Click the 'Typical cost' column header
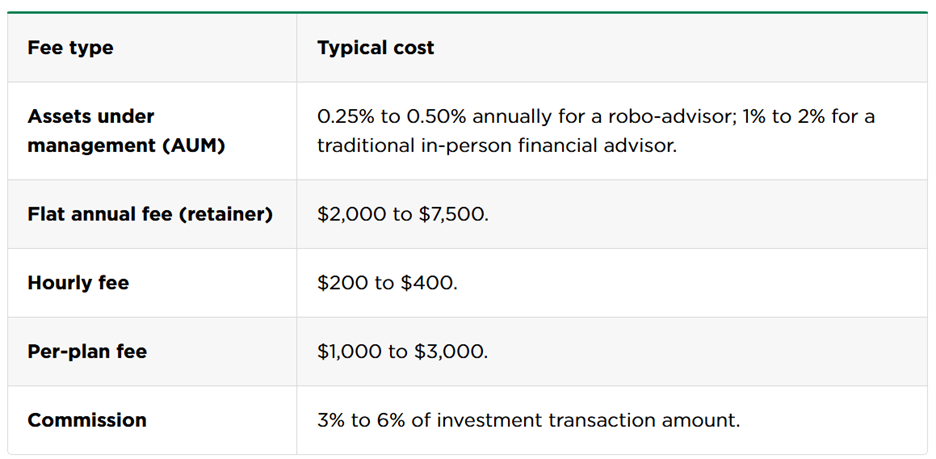Screen dimensions: 936x459 click(x=375, y=48)
